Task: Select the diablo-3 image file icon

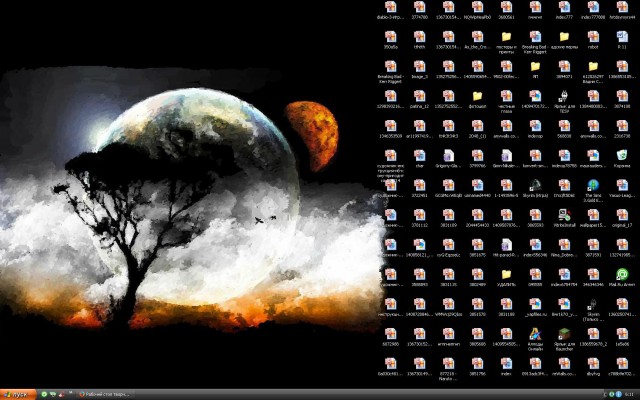Action: [x=390, y=7]
